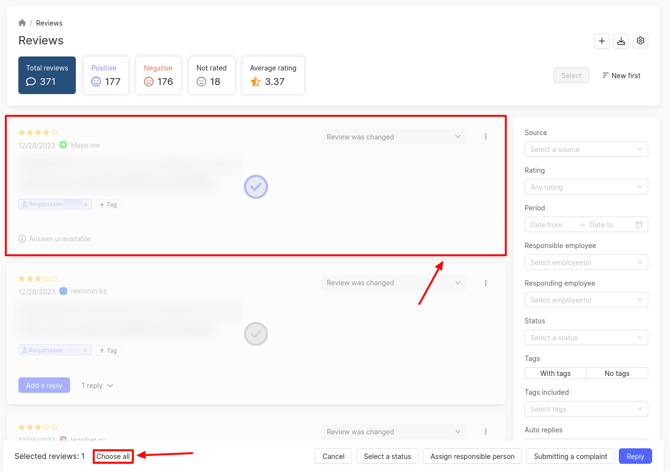This screenshot has width=670, height=471.
Task: Click the plus add review icon
Action: [x=601, y=41]
